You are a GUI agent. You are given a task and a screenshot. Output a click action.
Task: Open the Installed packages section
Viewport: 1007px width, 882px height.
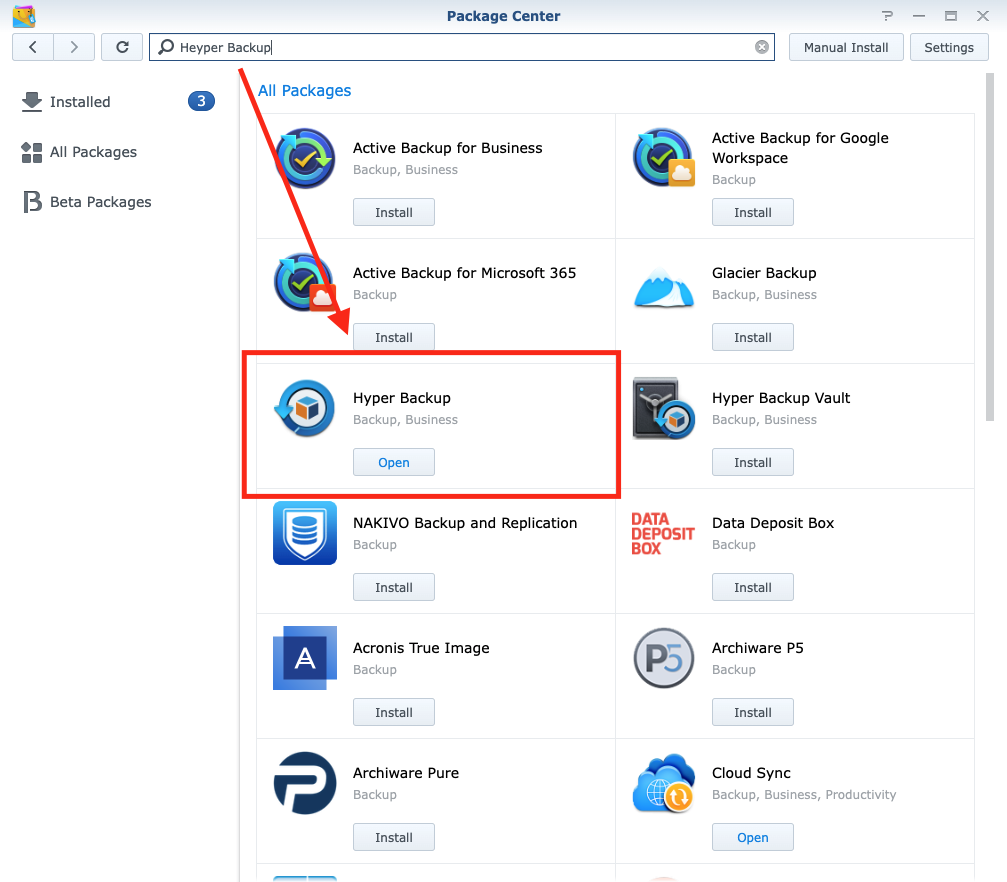coord(80,101)
